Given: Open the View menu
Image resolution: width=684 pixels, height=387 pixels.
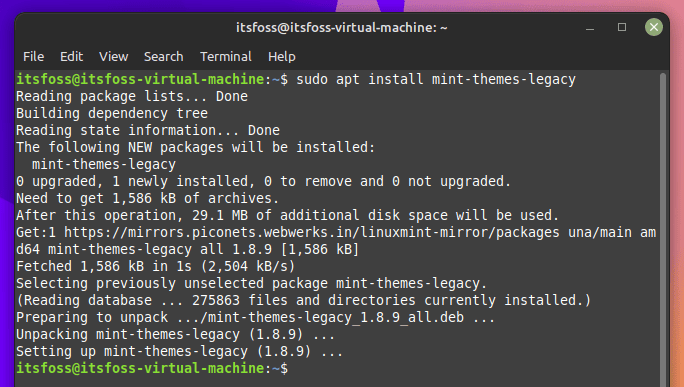Looking at the screenshot, I should (113, 57).
